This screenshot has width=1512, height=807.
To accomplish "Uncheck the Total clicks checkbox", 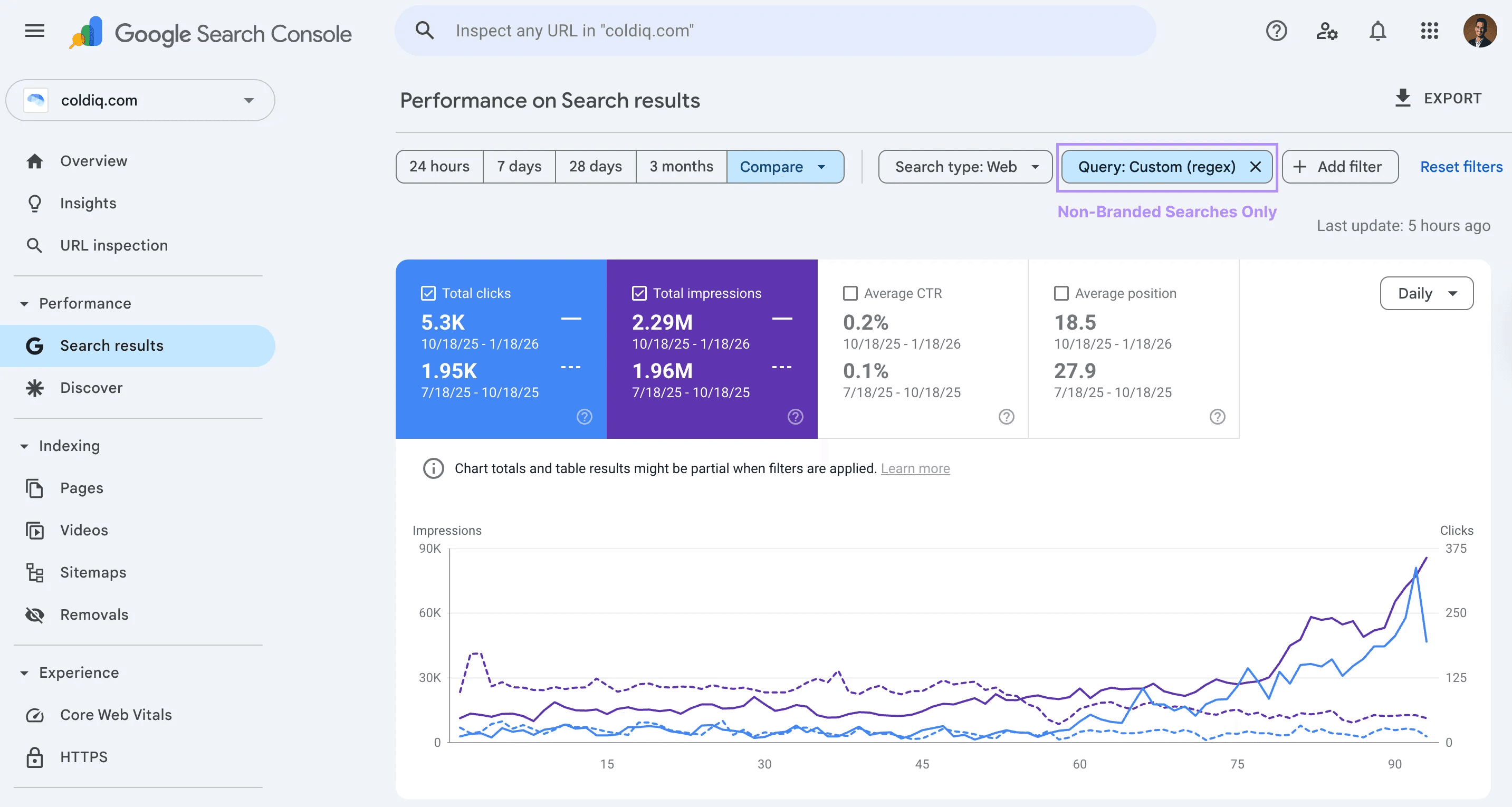I will tap(428, 293).
